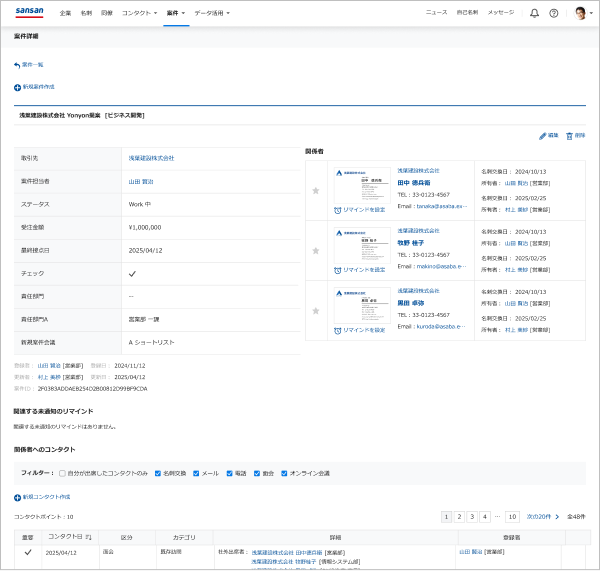Click the kuroda@asaba email link

[x=441, y=326]
